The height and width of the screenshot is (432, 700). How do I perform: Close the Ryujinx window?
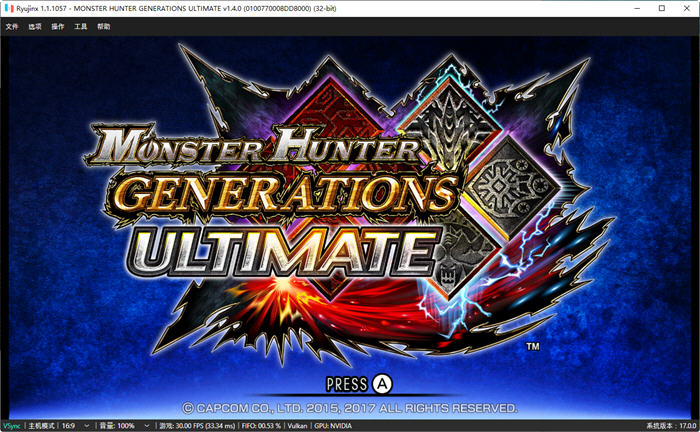[x=687, y=8]
